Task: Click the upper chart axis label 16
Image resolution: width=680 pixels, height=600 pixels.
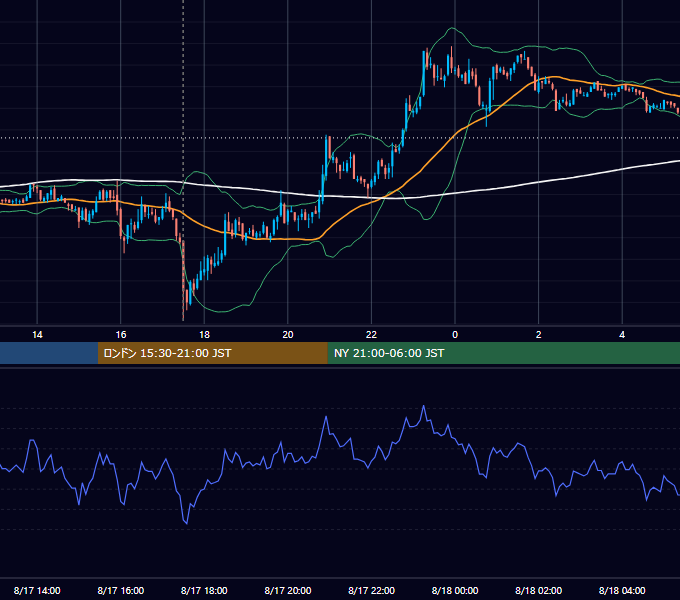Action: (x=121, y=335)
